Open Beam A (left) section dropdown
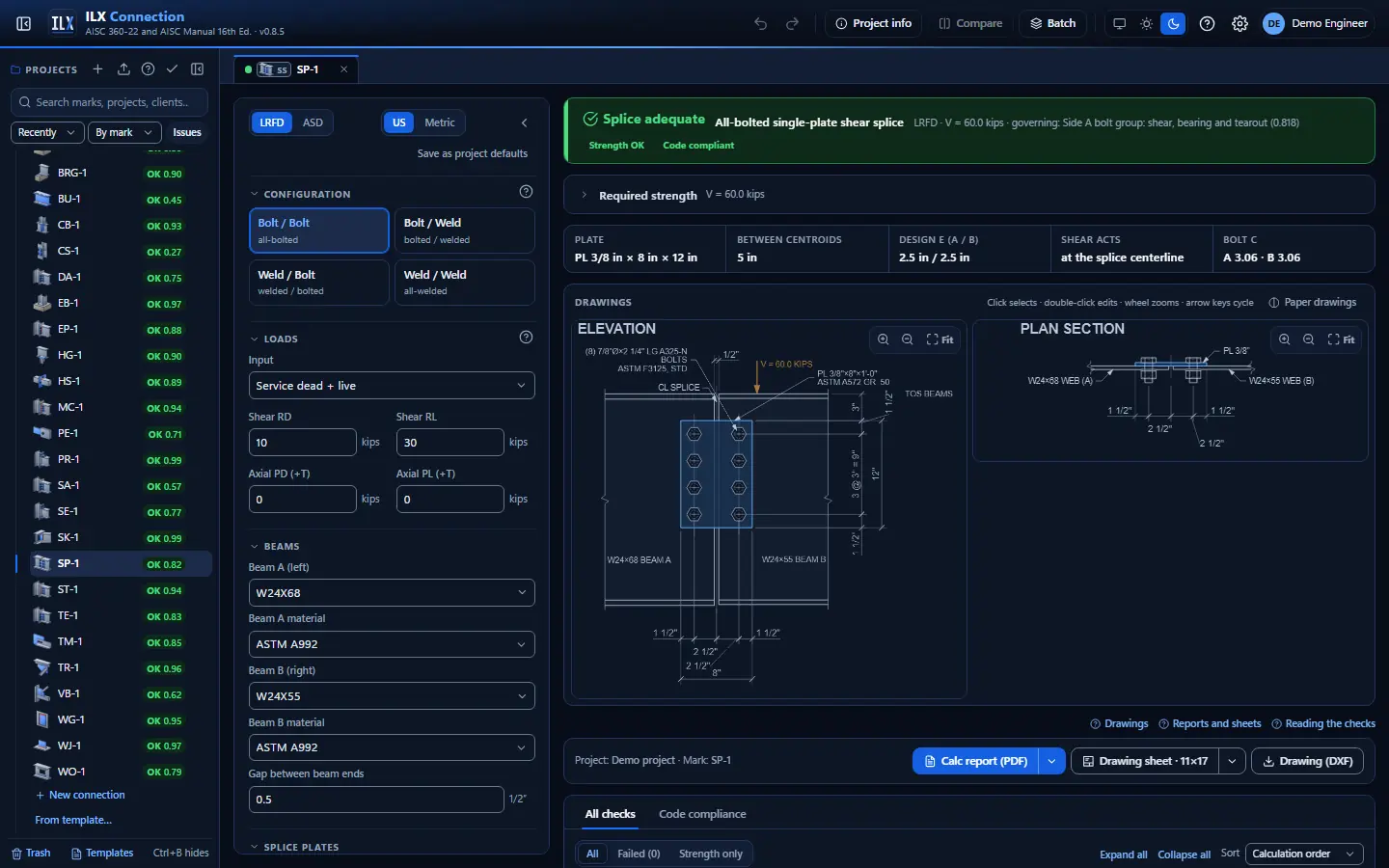Image resolution: width=1389 pixels, height=868 pixels. point(392,593)
